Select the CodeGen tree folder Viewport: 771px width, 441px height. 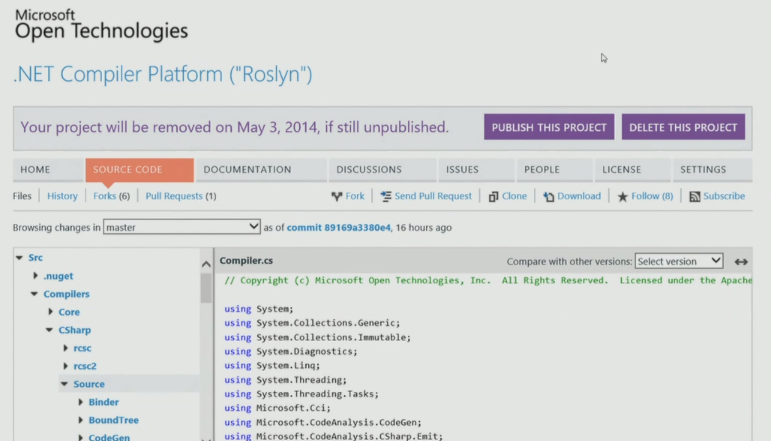tap(109, 437)
